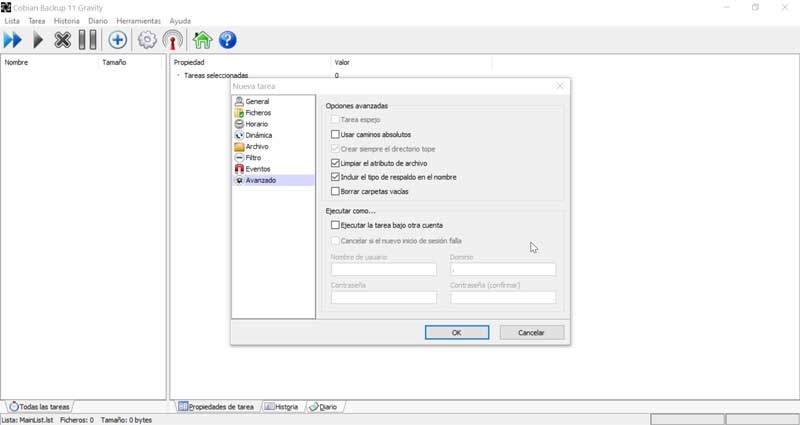Close the Nueva tarea dialog

tap(560, 86)
